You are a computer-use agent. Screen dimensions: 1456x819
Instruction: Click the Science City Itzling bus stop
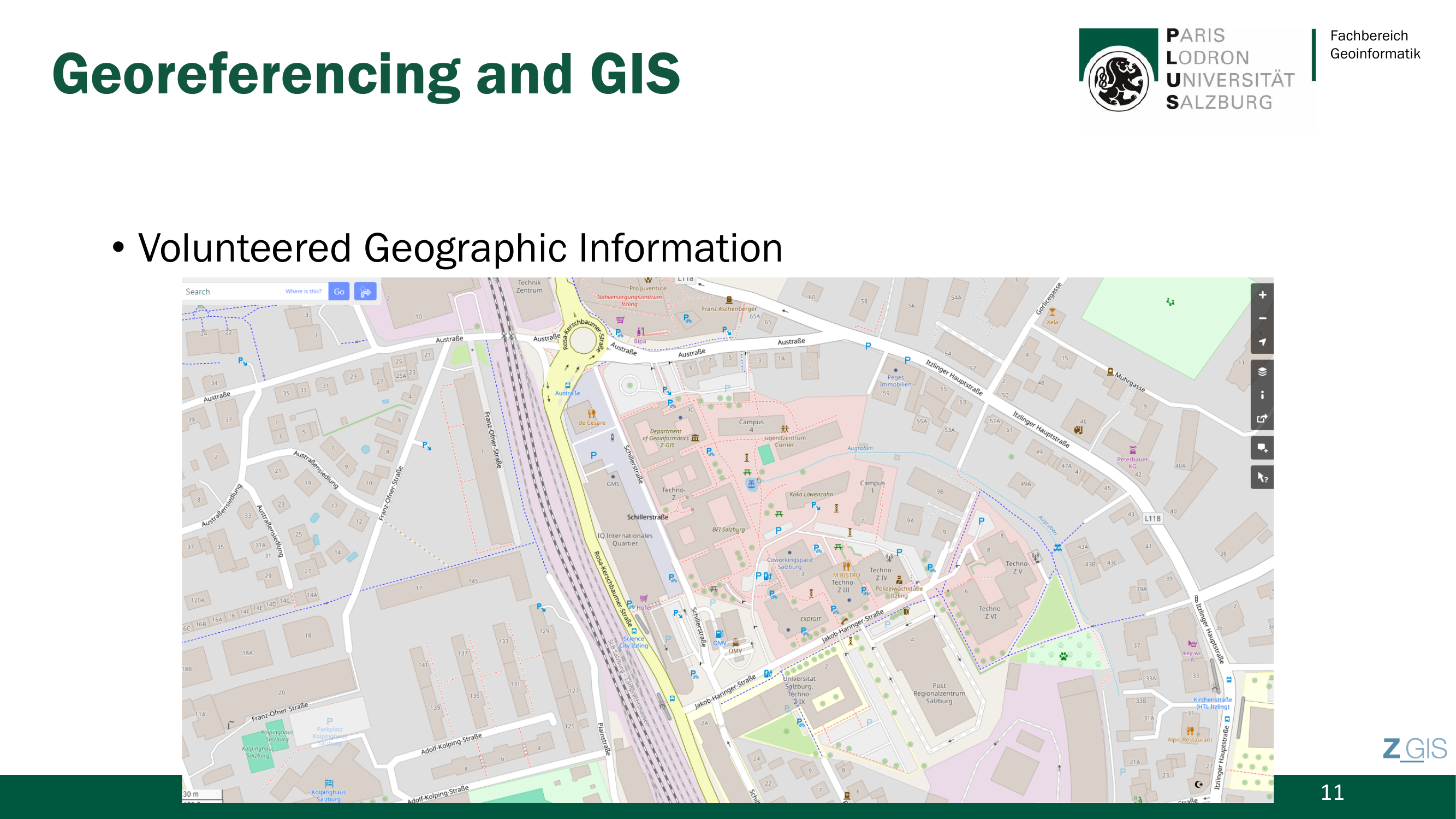pos(634,631)
